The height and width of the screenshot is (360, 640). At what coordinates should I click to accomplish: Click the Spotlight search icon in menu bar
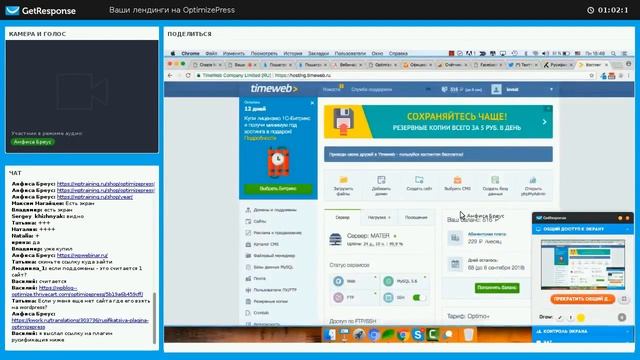[x=613, y=53]
